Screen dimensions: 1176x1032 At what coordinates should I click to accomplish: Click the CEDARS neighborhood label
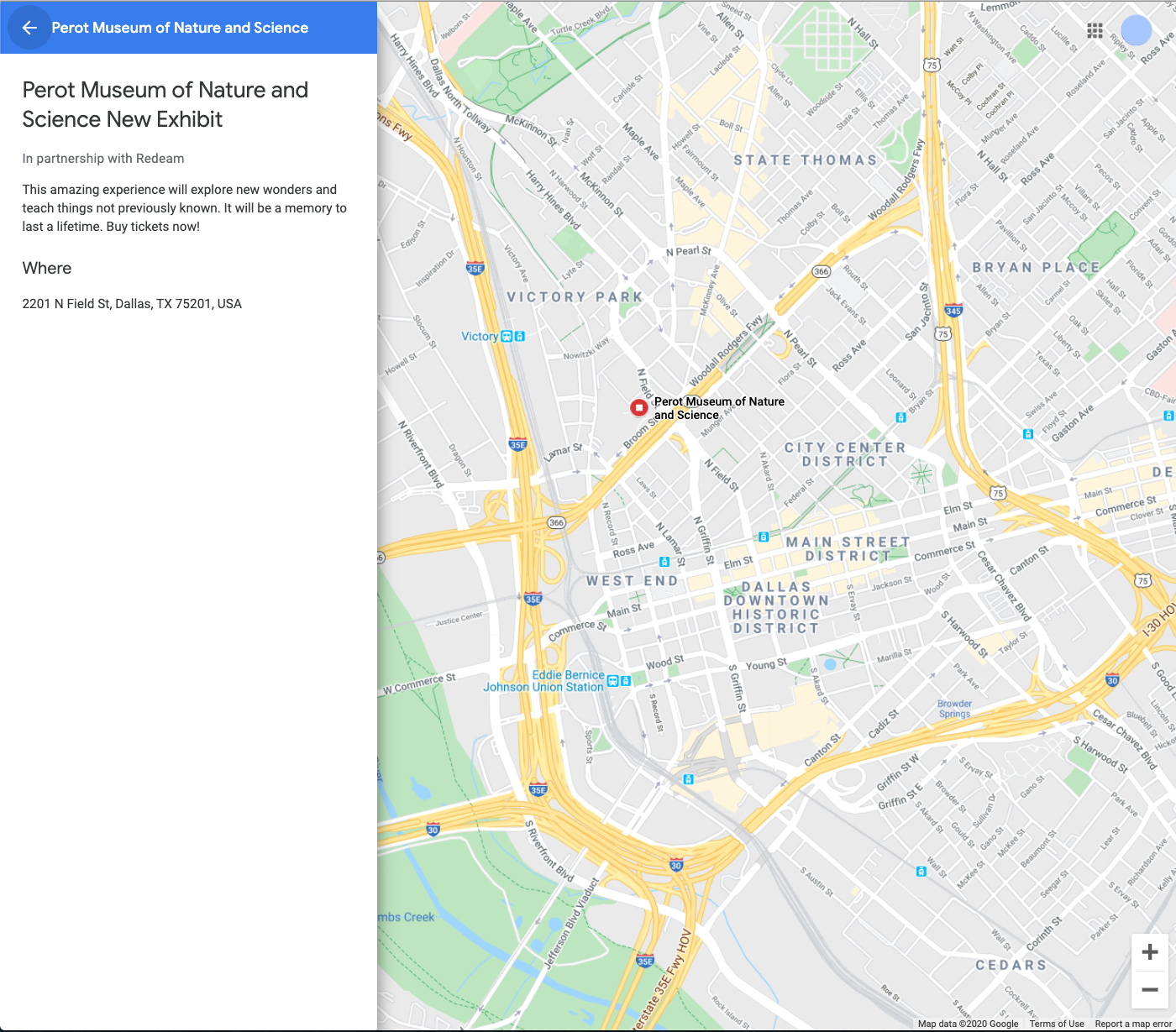click(1011, 966)
